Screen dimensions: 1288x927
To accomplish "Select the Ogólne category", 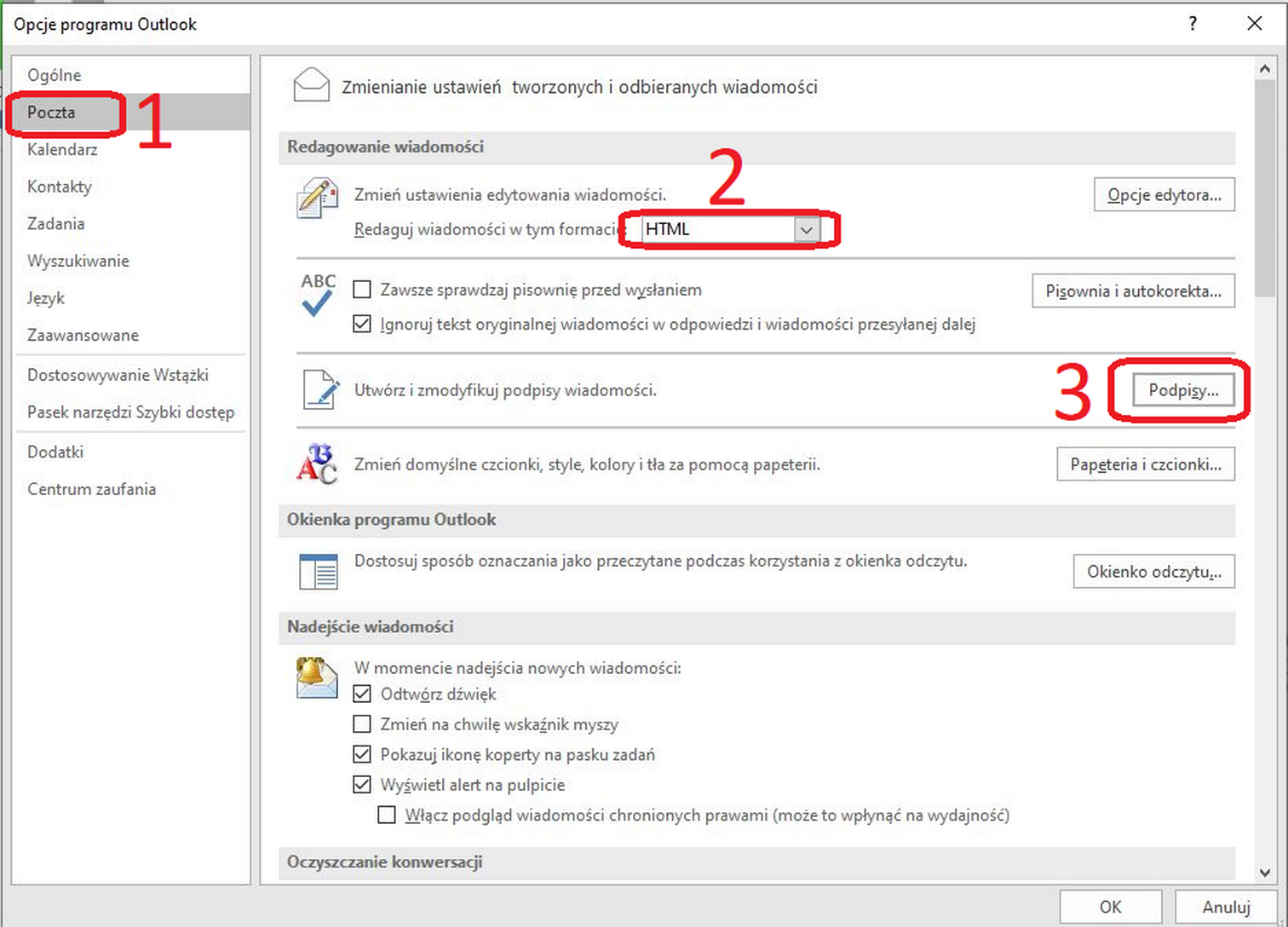I will (130, 75).
